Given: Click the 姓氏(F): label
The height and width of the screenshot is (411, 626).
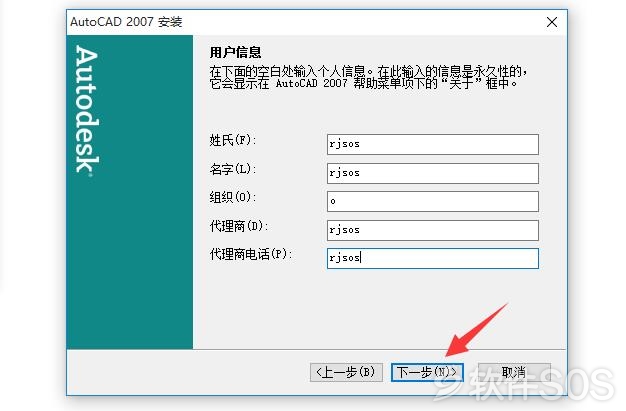Looking at the screenshot, I should point(233,140).
